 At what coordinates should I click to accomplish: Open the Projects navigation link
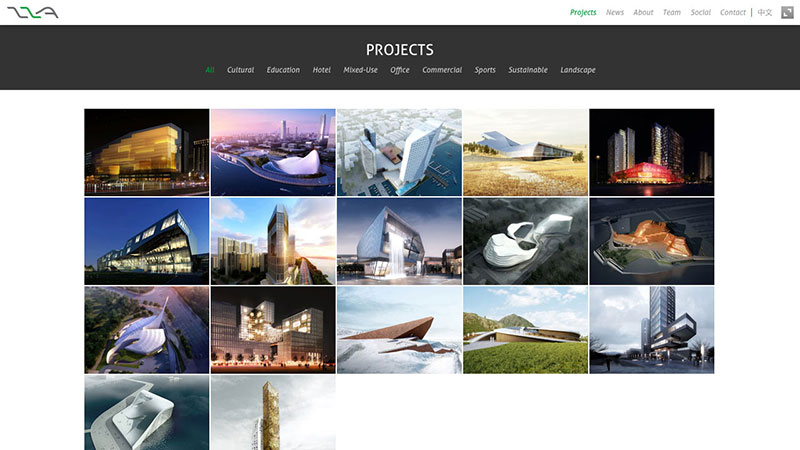click(x=583, y=12)
